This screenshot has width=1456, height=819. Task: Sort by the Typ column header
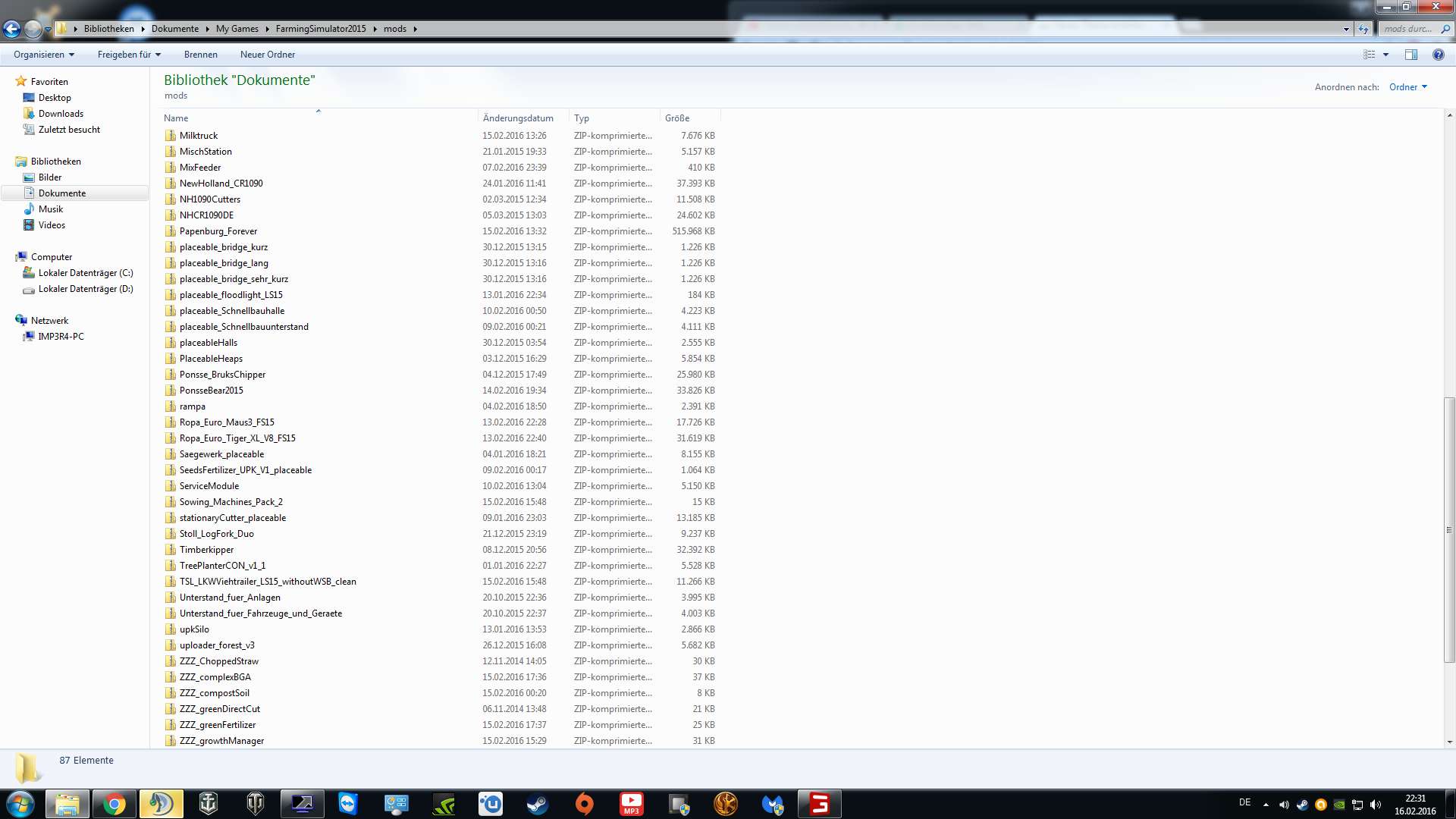tap(614, 118)
